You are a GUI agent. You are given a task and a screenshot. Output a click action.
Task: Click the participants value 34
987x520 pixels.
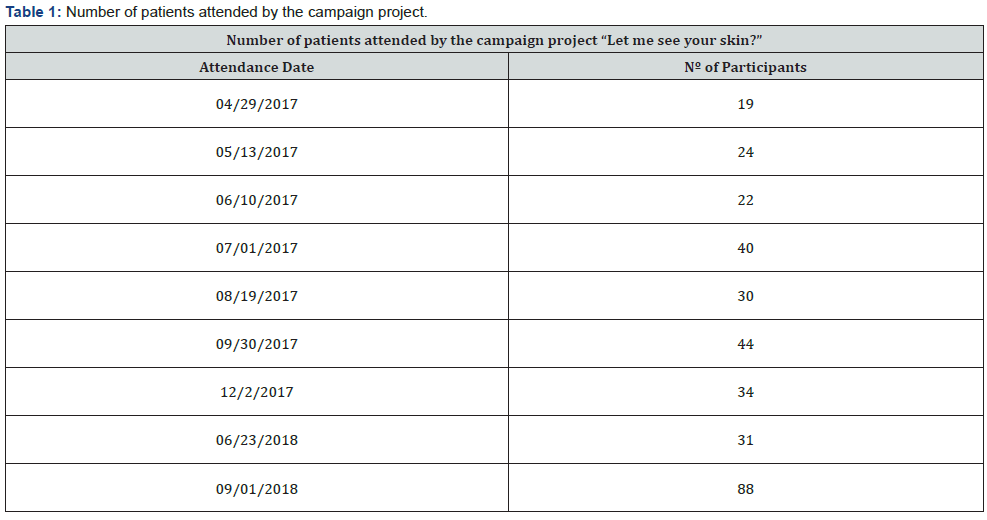tap(745, 392)
